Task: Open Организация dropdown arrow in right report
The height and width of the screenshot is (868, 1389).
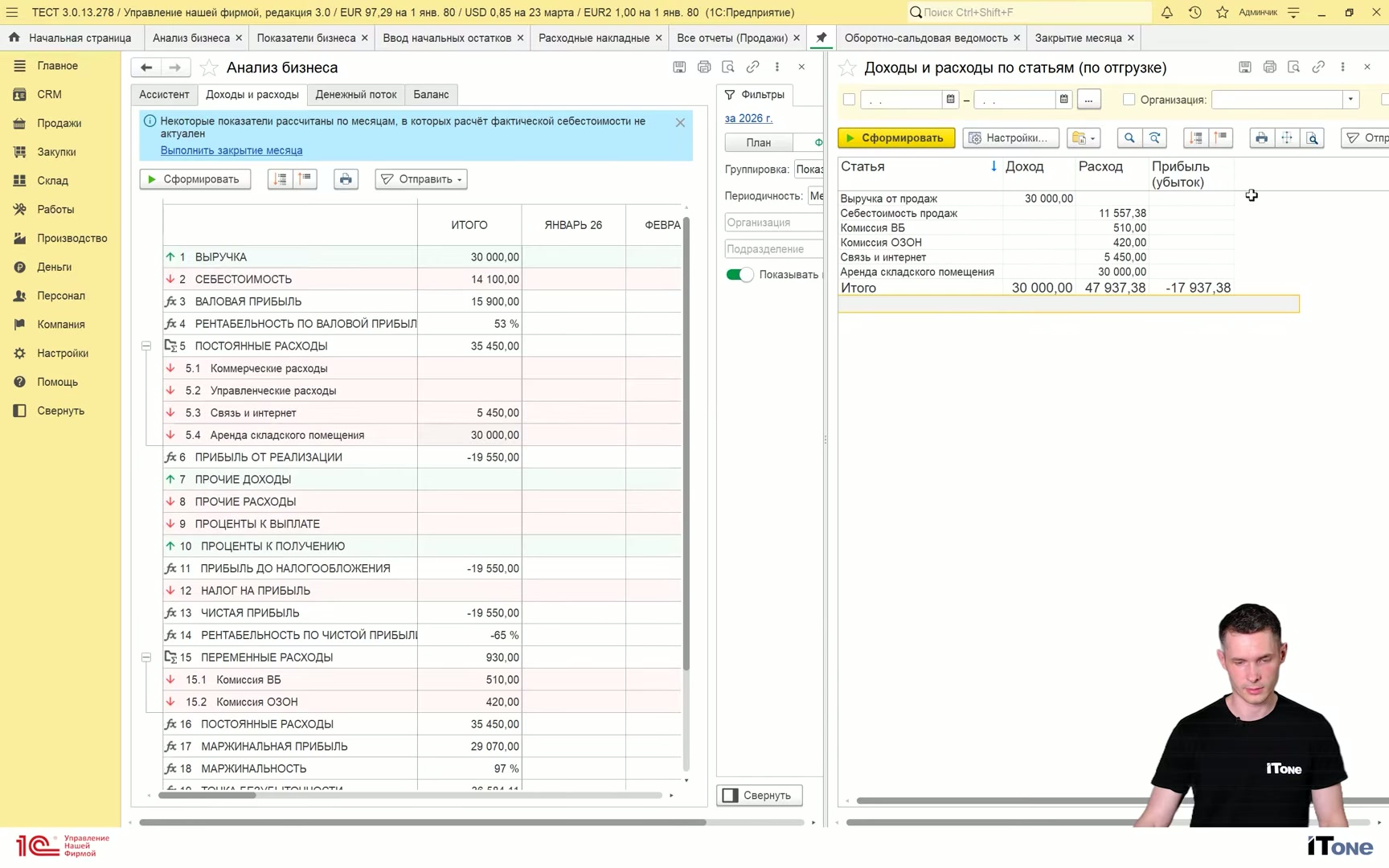Action: point(1350,100)
